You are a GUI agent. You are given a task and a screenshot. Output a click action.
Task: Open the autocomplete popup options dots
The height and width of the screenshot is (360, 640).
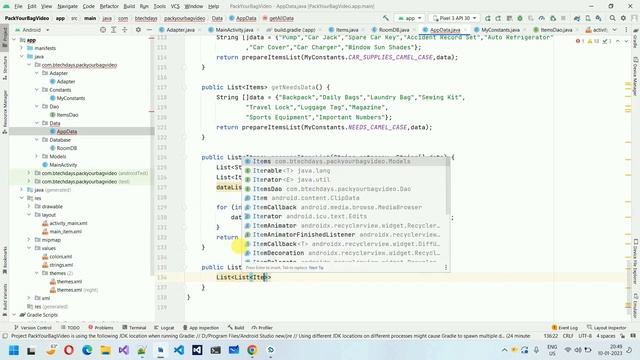point(446,267)
